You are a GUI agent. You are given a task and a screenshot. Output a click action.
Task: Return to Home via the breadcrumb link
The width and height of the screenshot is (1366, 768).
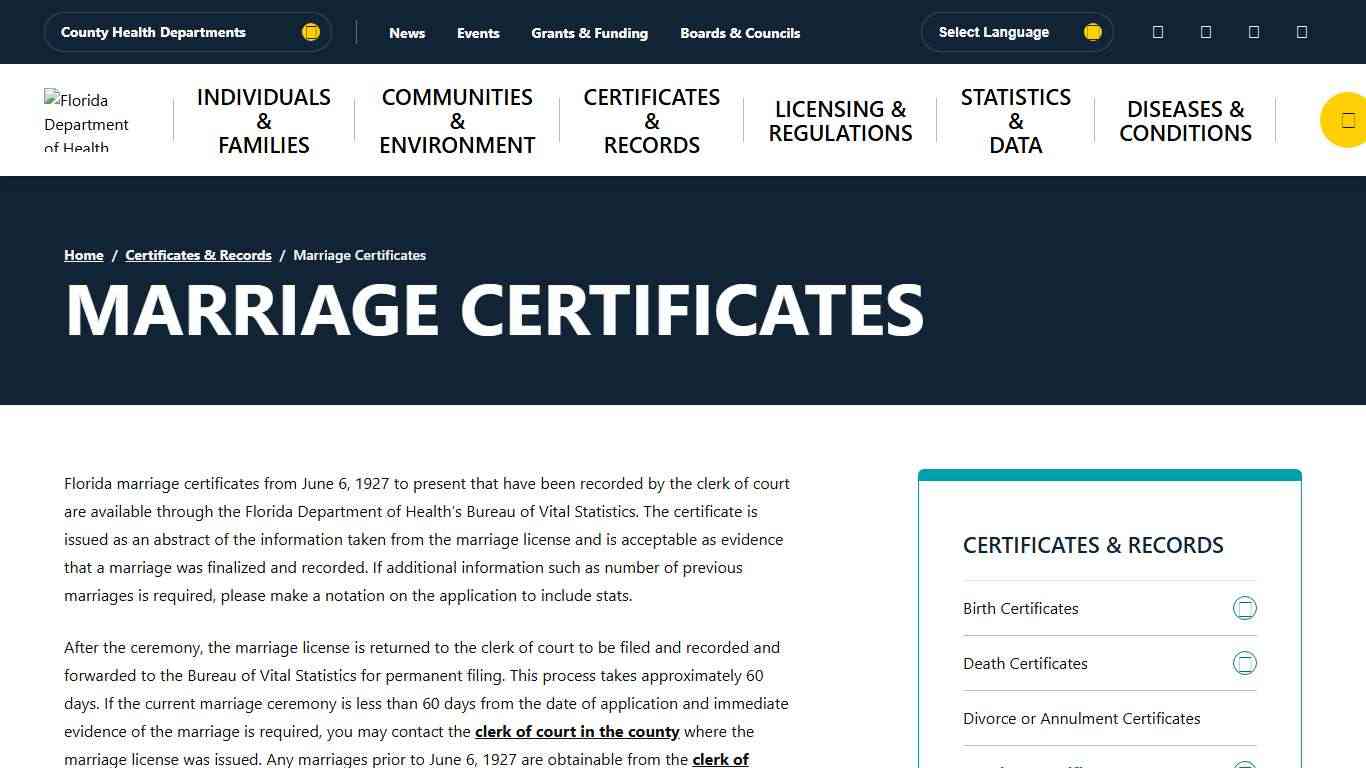pos(83,255)
